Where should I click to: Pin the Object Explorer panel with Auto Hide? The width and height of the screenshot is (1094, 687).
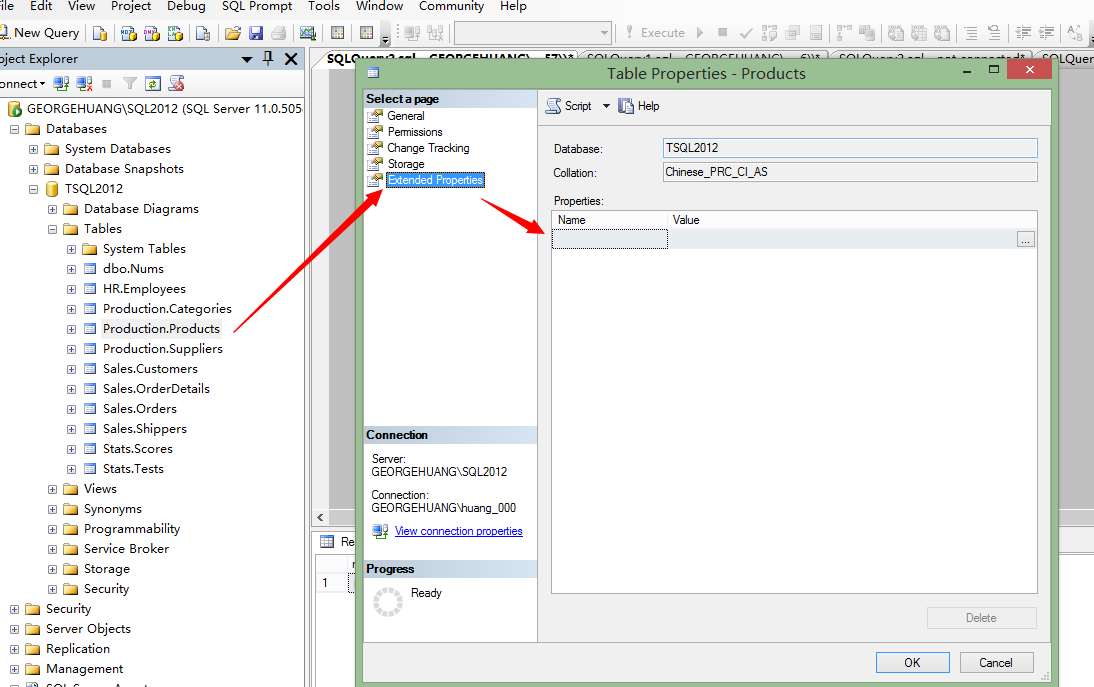point(269,59)
